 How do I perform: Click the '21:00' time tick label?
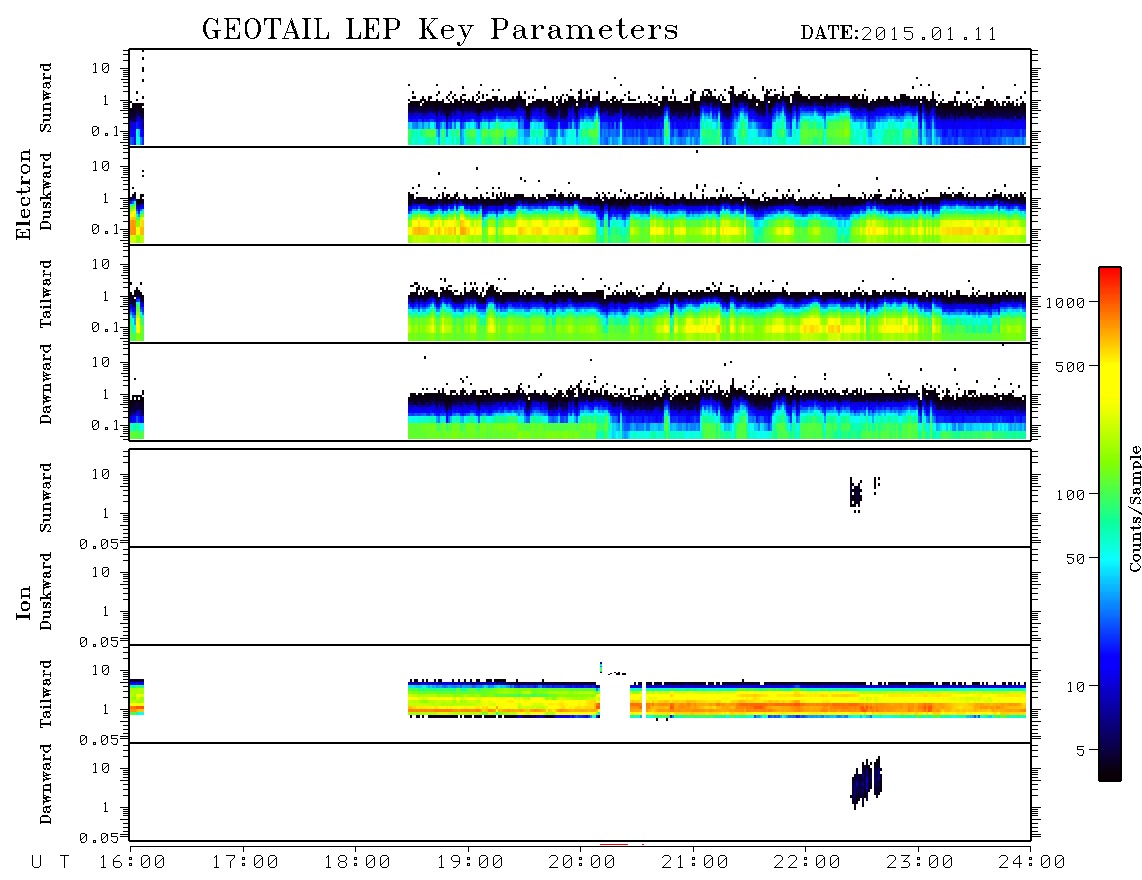coord(695,863)
